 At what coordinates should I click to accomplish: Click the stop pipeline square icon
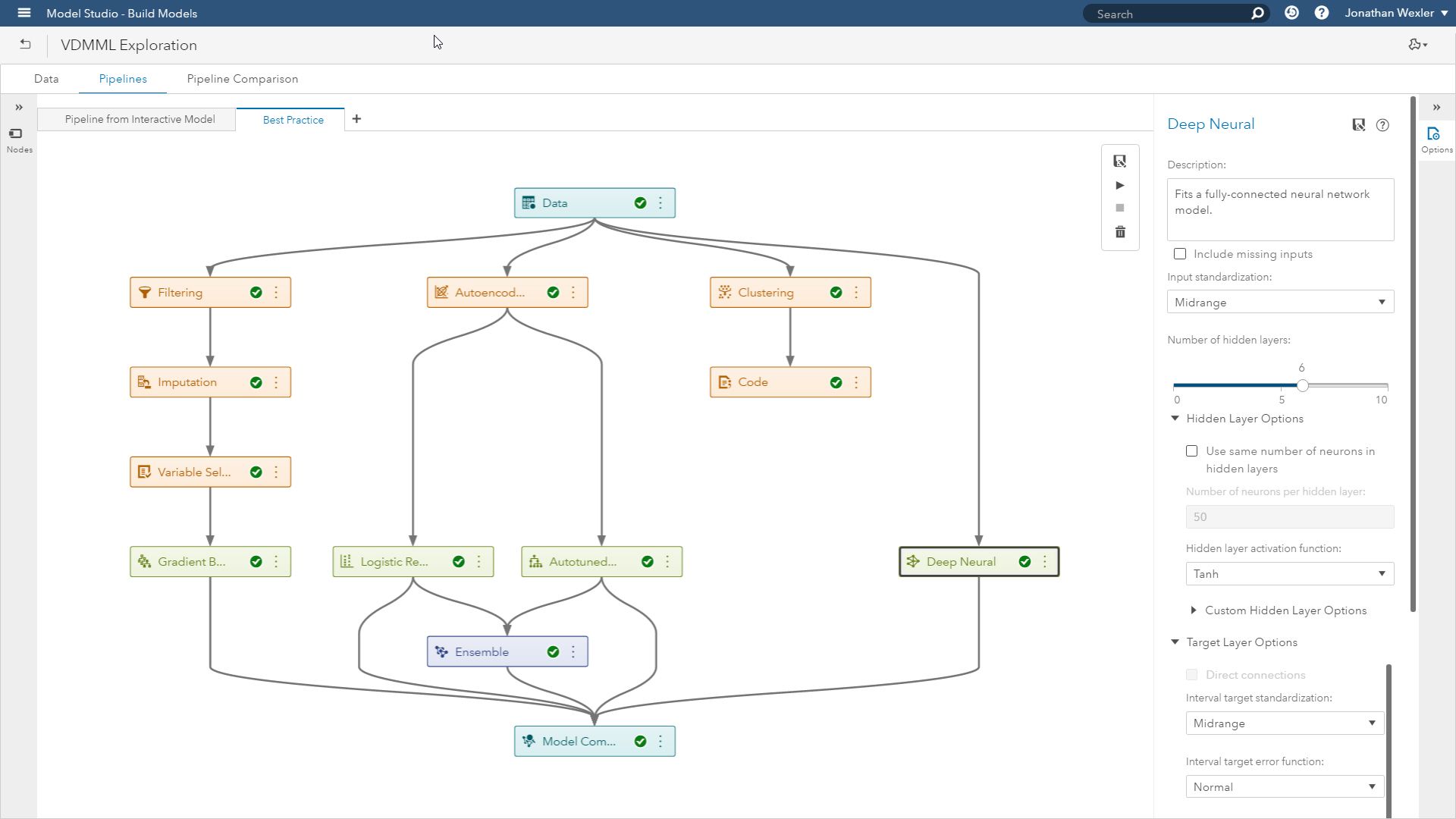click(1120, 208)
